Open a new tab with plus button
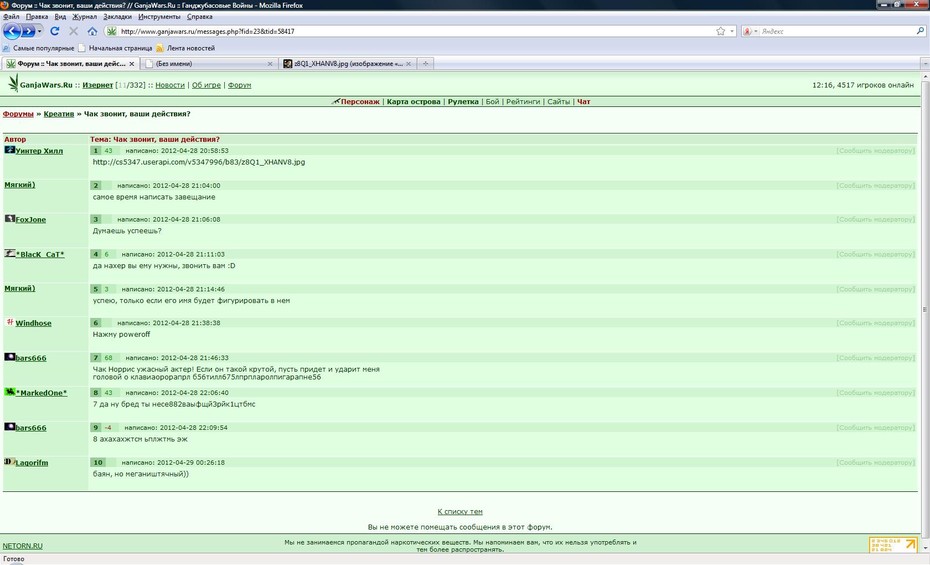 click(425, 63)
